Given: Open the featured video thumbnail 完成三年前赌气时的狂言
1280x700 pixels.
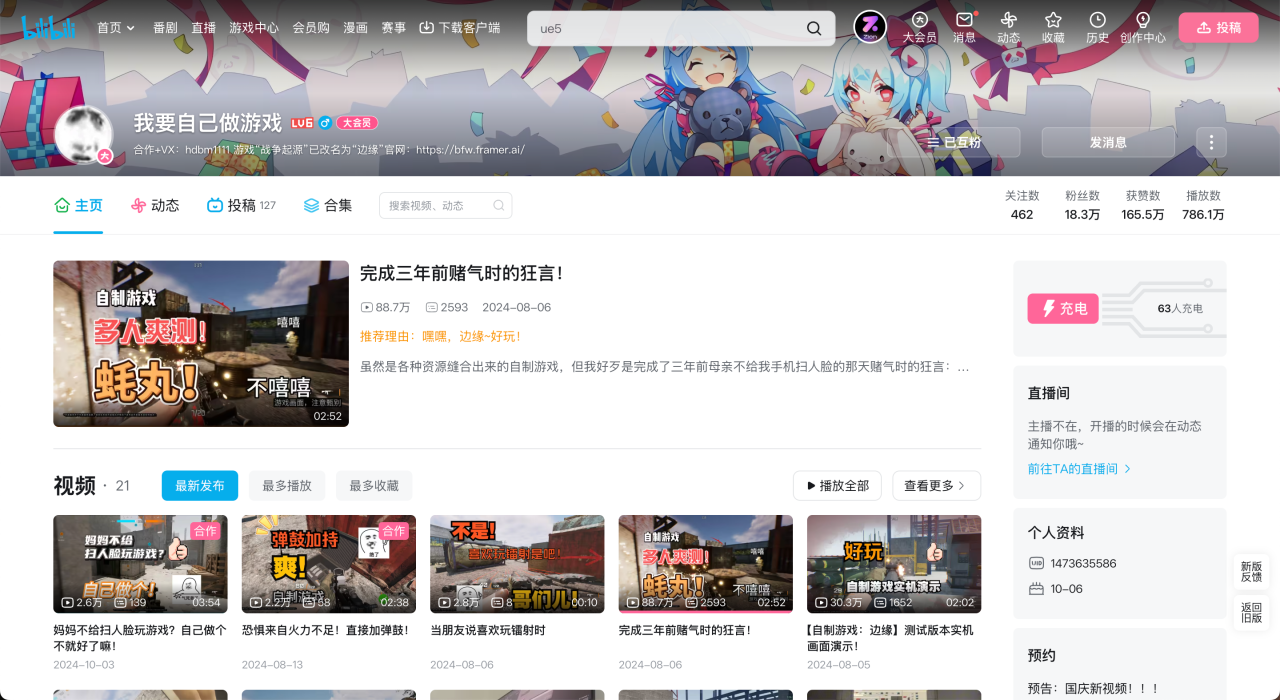Looking at the screenshot, I should pyautogui.click(x=201, y=344).
